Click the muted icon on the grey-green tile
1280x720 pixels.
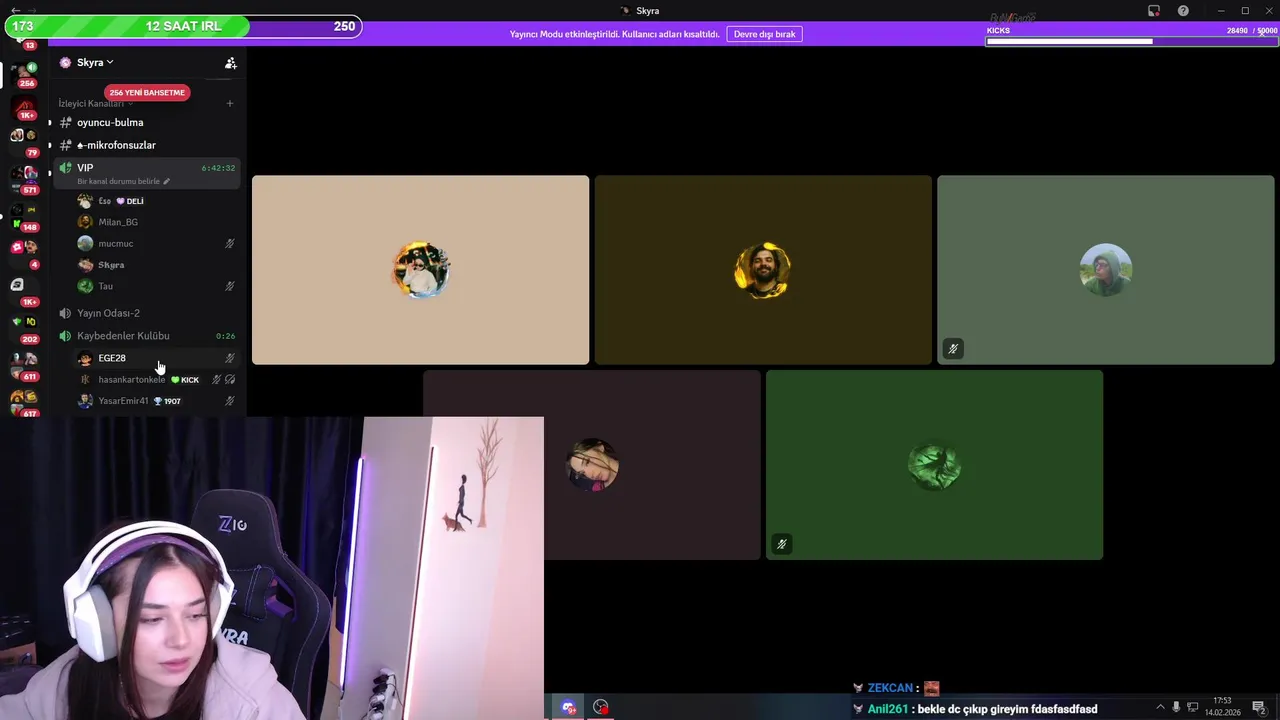[x=953, y=349]
